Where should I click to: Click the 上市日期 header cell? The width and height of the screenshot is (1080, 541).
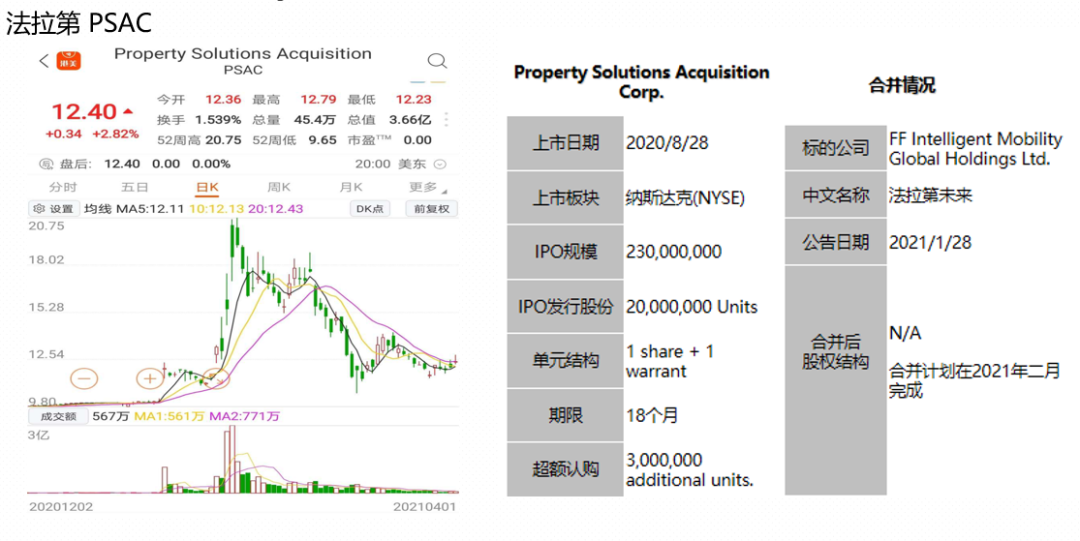tap(565, 143)
